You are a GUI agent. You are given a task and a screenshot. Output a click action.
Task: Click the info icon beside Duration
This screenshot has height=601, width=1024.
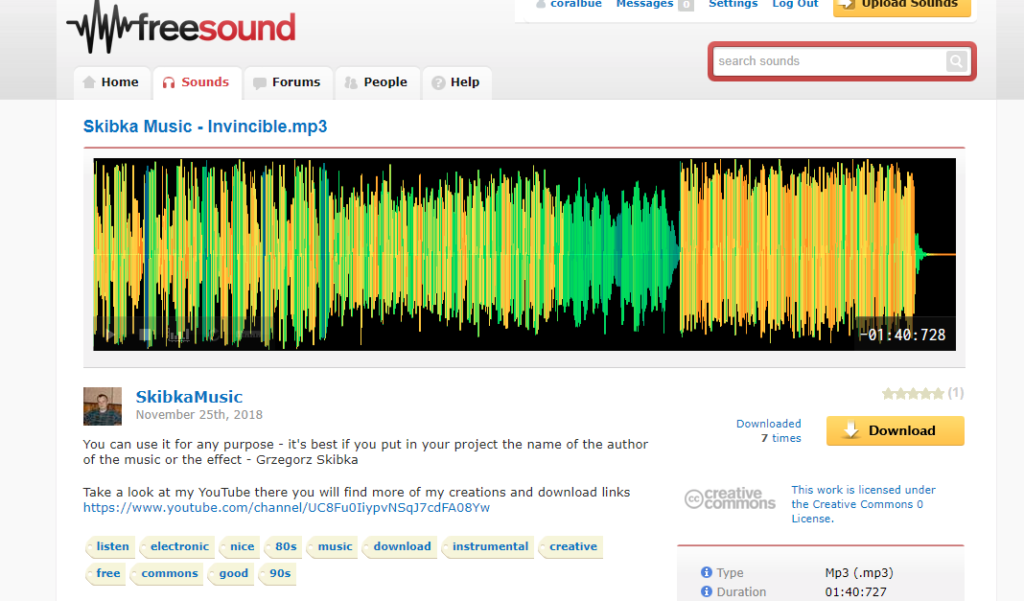pyautogui.click(x=706, y=591)
